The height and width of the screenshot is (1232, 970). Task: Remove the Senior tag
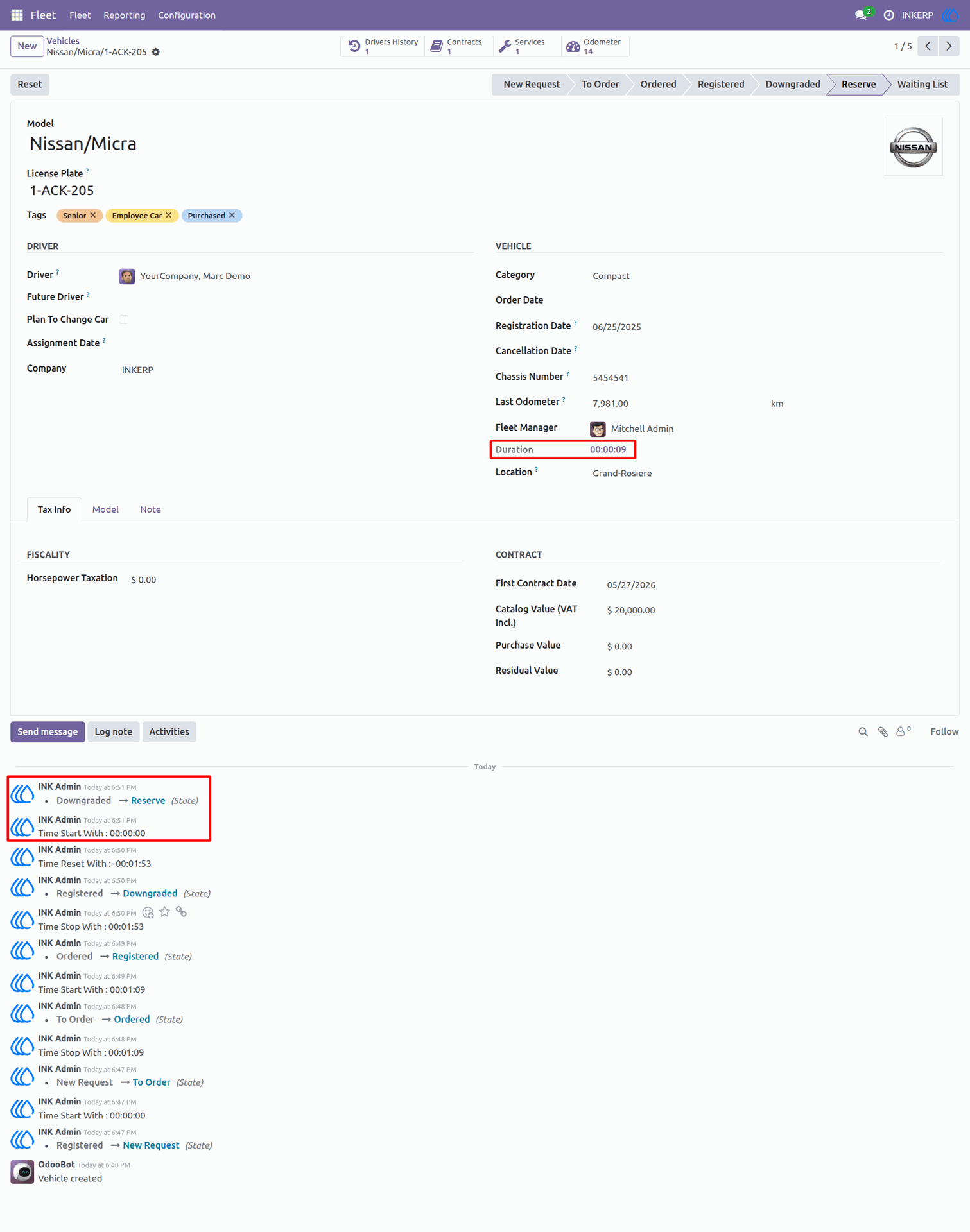(93, 216)
